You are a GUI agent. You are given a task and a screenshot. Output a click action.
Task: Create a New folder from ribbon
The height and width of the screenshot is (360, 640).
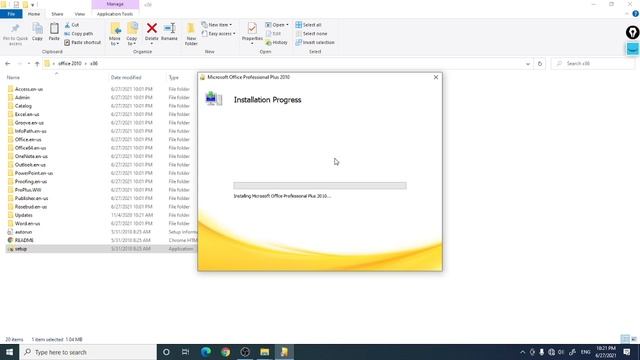click(x=191, y=33)
